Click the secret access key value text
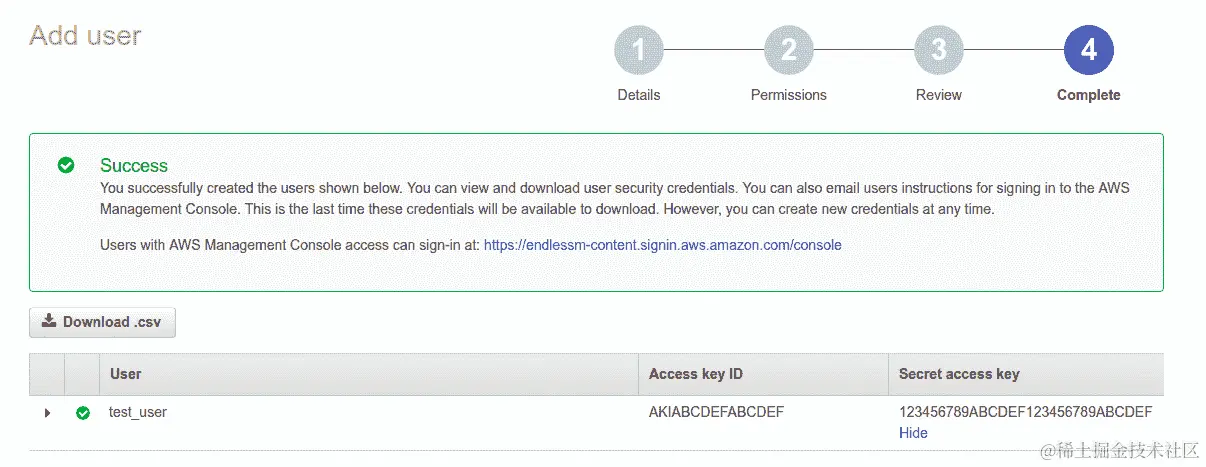The width and height of the screenshot is (1206, 467). (x=1025, y=412)
